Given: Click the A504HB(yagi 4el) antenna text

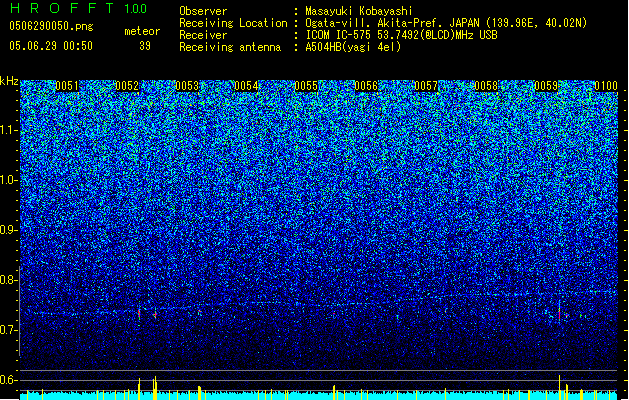Looking at the screenshot, I should pos(353,47).
